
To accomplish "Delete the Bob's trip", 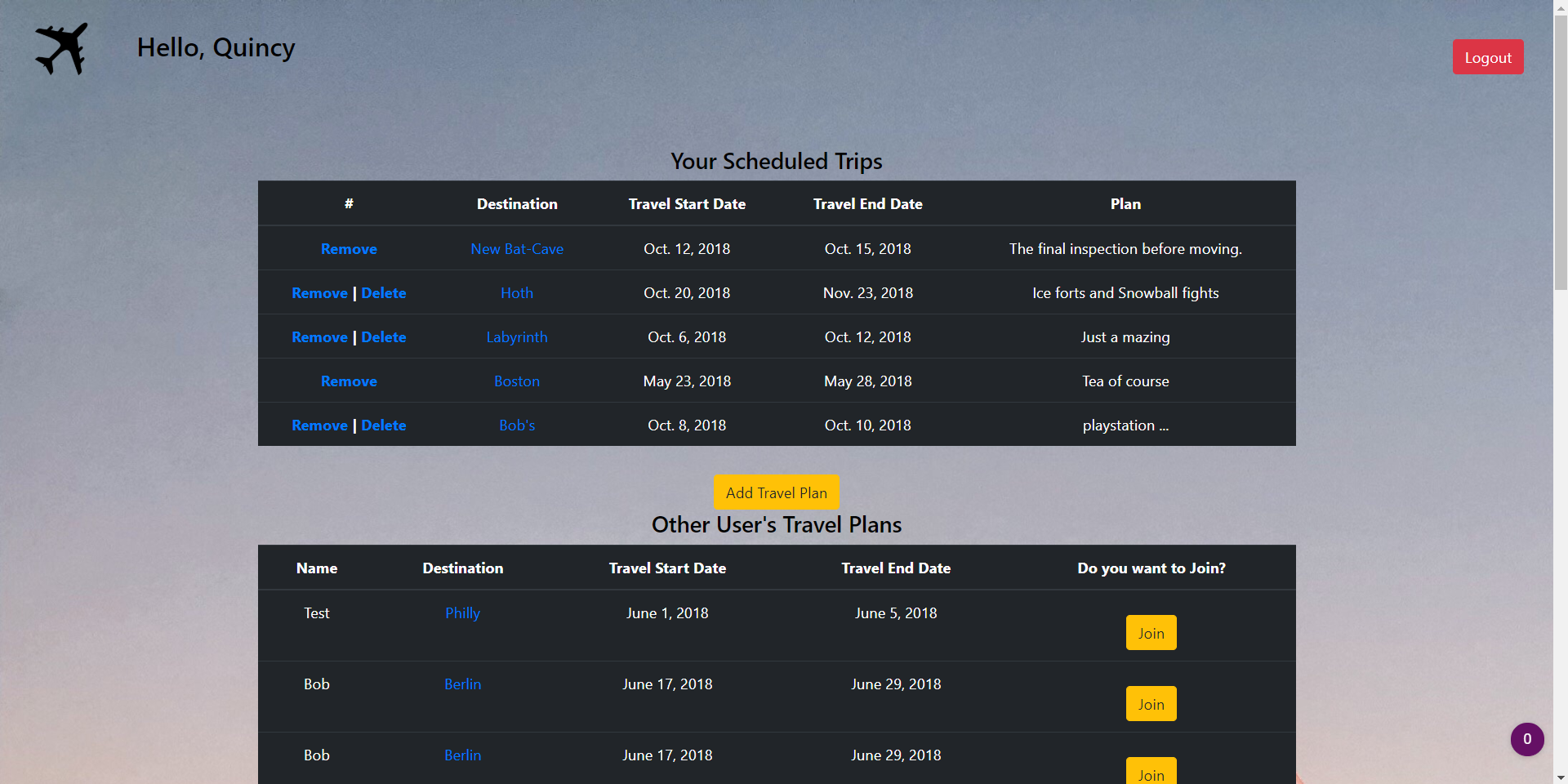I will pyautogui.click(x=384, y=425).
